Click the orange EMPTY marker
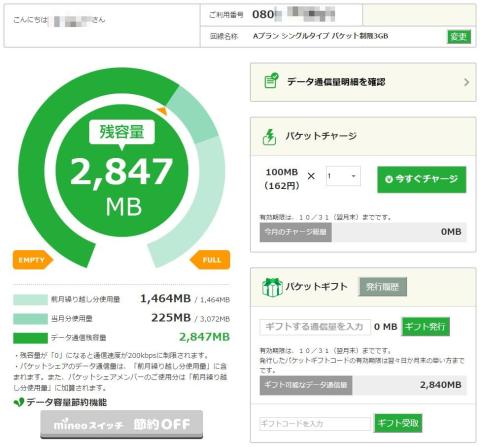 (33, 260)
